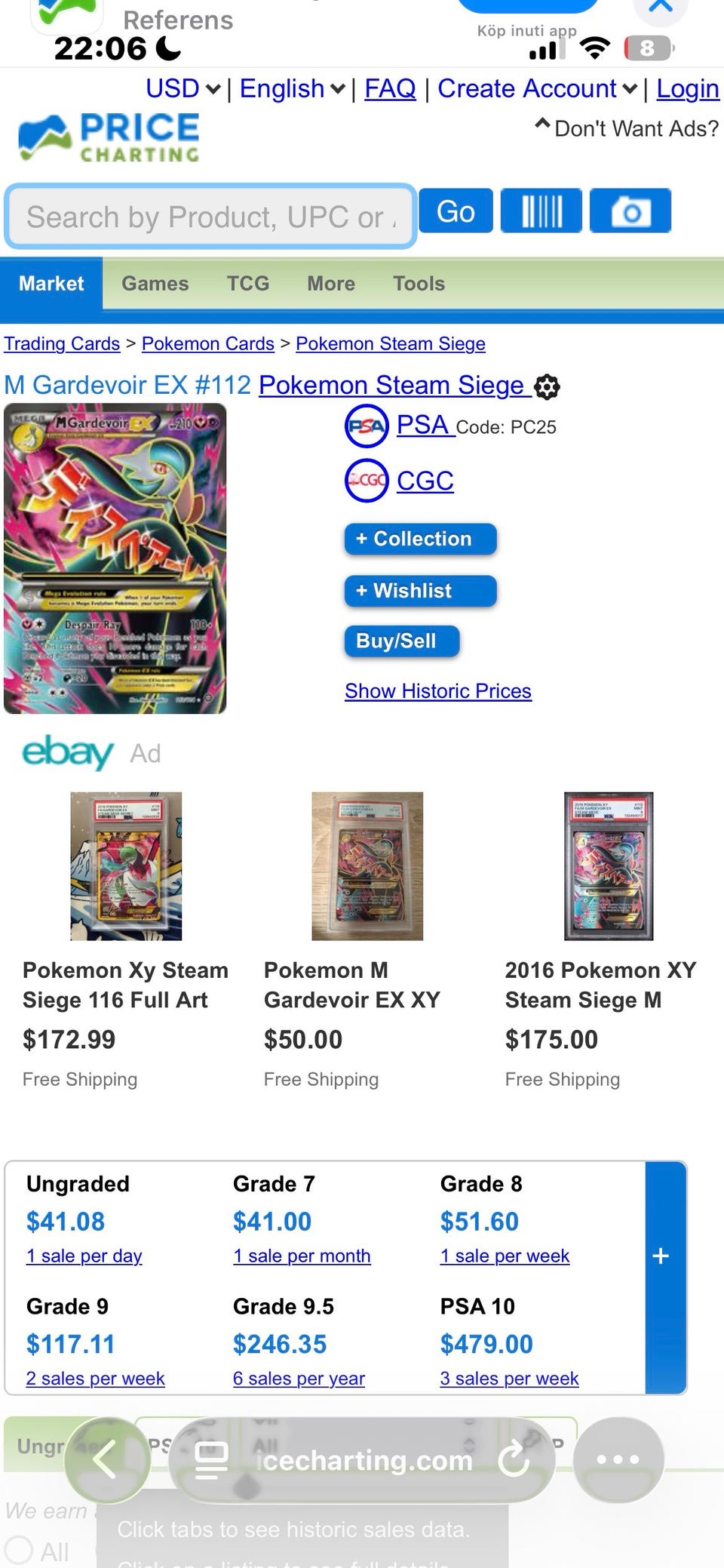Open the $175.00 eBay listing thumbnail
The image size is (724, 1568).
(x=608, y=865)
